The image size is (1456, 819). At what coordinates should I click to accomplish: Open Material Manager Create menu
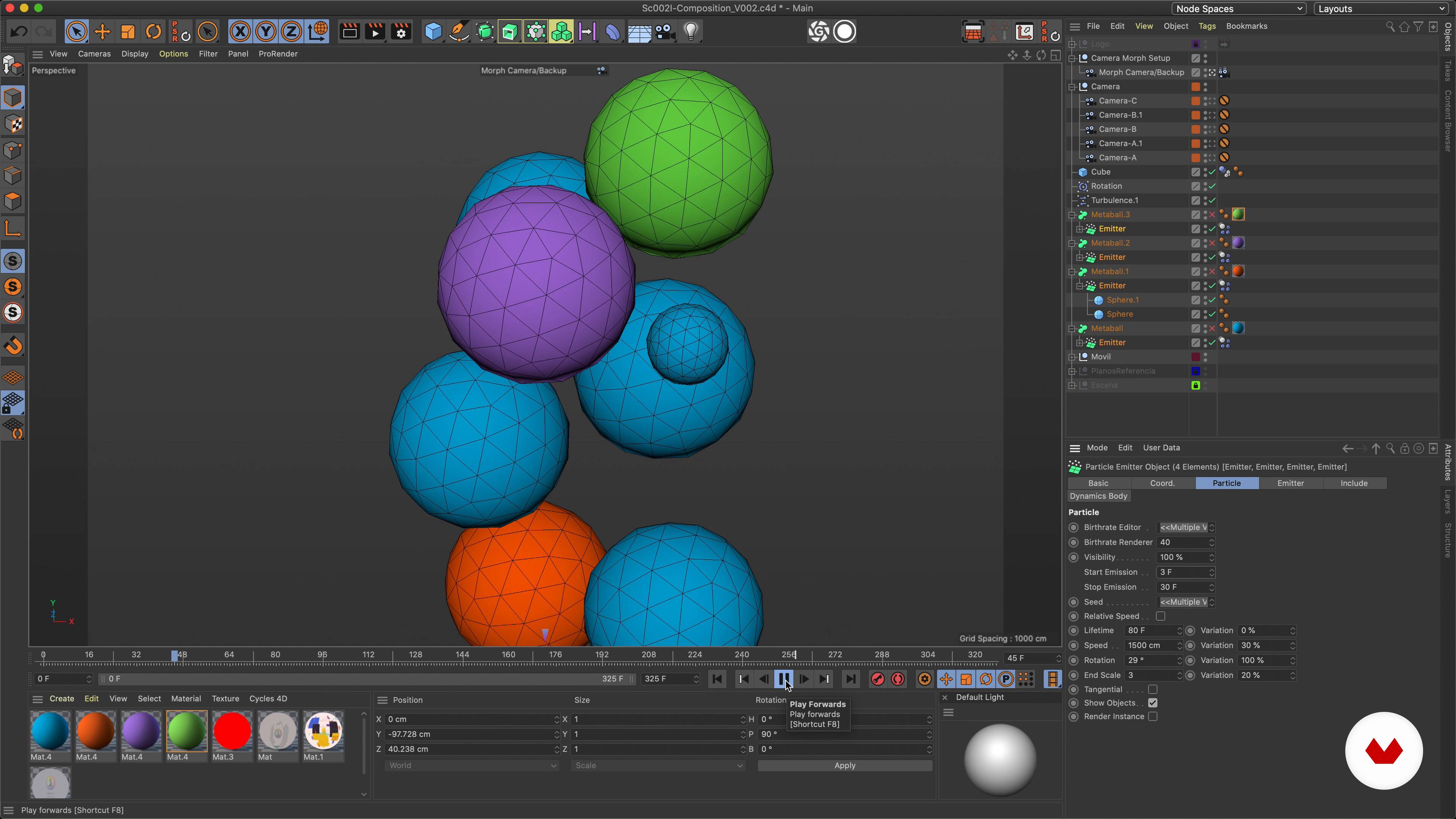click(61, 699)
